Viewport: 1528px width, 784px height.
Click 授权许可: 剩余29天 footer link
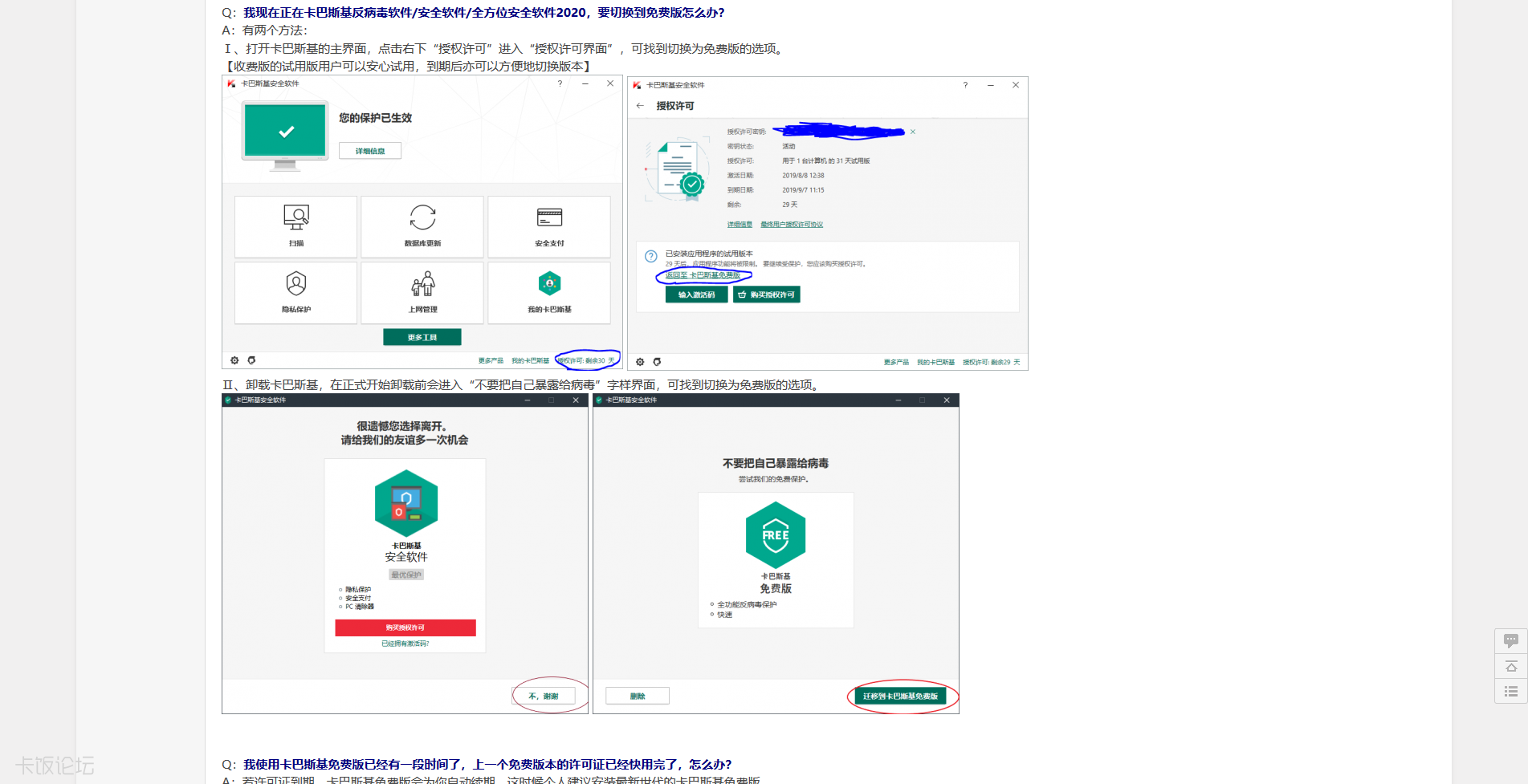pyautogui.click(x=992, y=363)
